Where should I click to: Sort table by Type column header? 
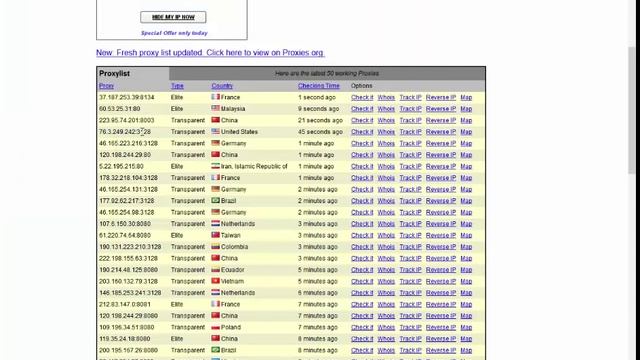click(x=177, y=86)
